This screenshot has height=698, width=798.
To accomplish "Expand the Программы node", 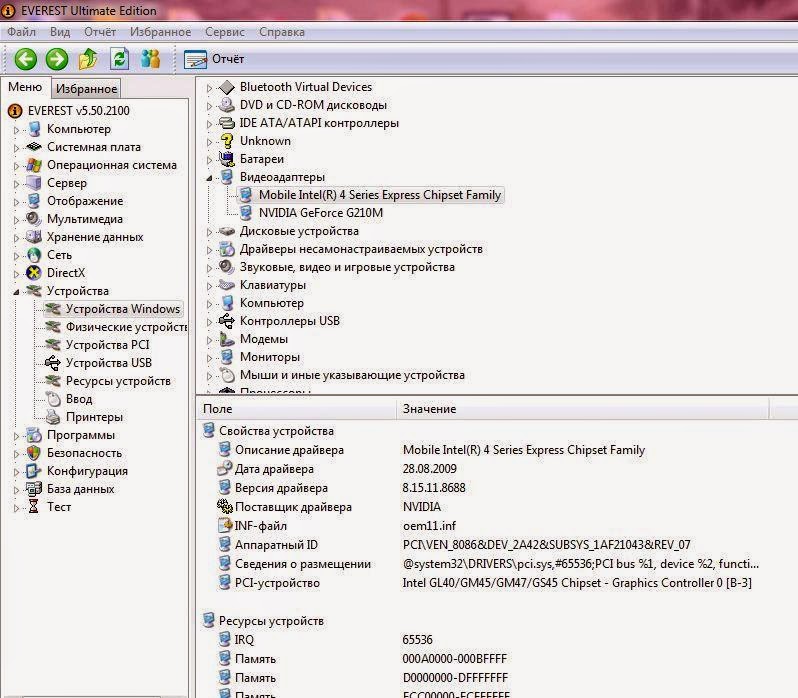I will [x=16, y=436].
